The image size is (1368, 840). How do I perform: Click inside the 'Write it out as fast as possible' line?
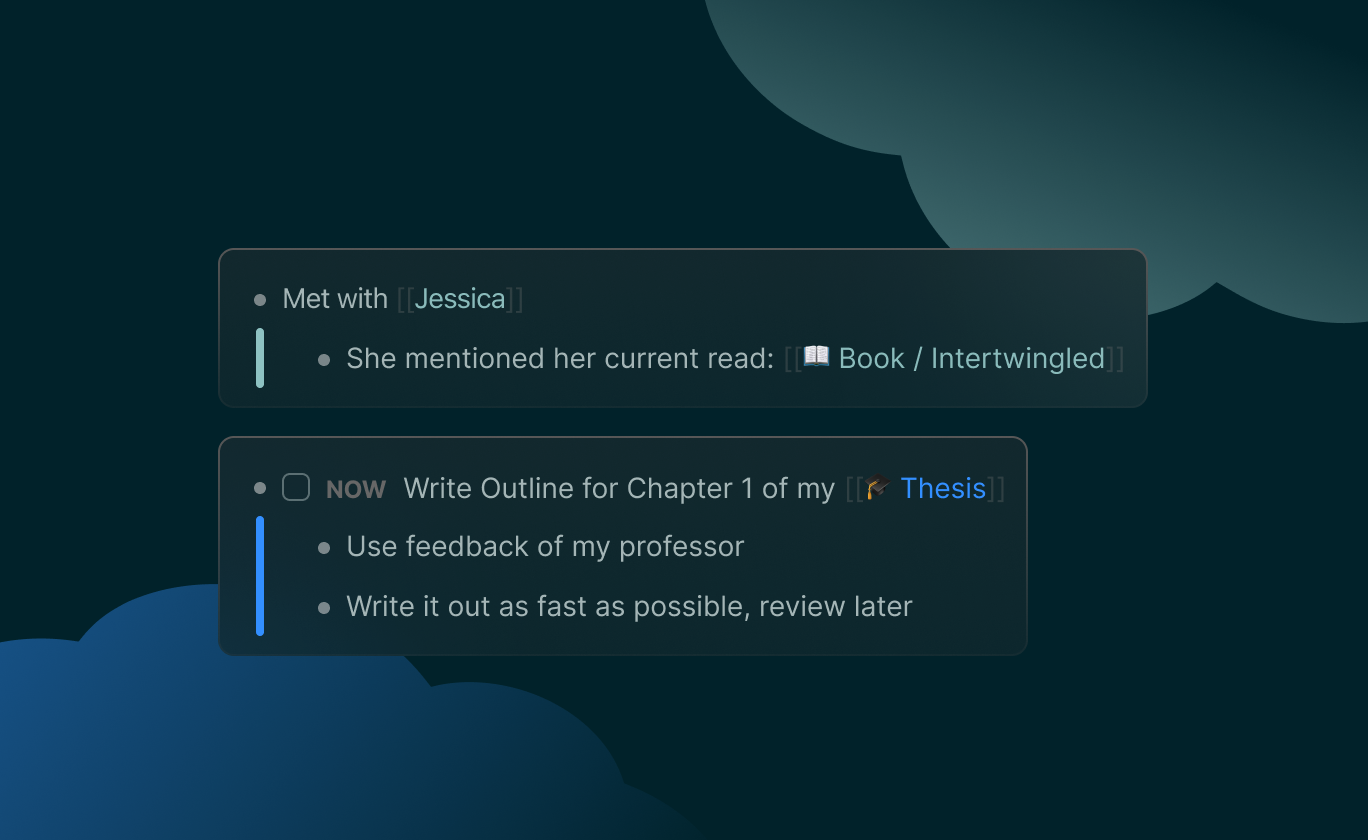point(628,606)
